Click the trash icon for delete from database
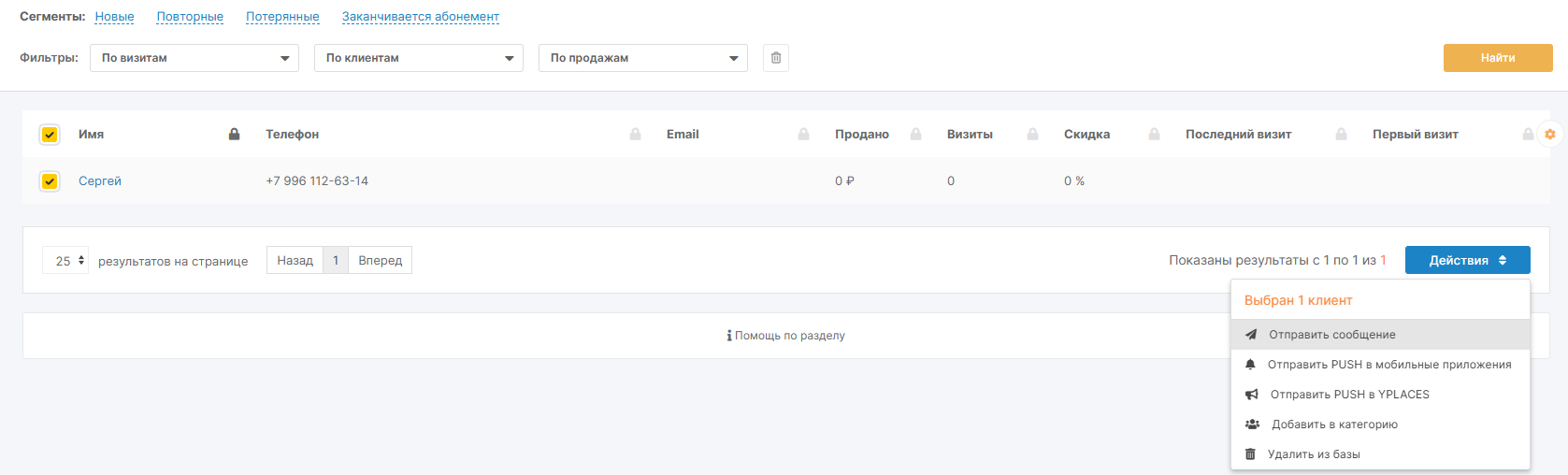 click(1250, 454)
